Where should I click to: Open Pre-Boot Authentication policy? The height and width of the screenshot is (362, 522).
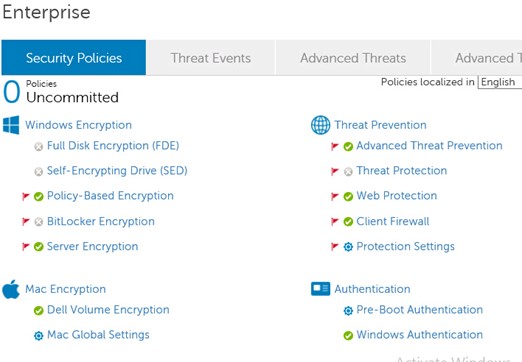(x=420, y=310)
